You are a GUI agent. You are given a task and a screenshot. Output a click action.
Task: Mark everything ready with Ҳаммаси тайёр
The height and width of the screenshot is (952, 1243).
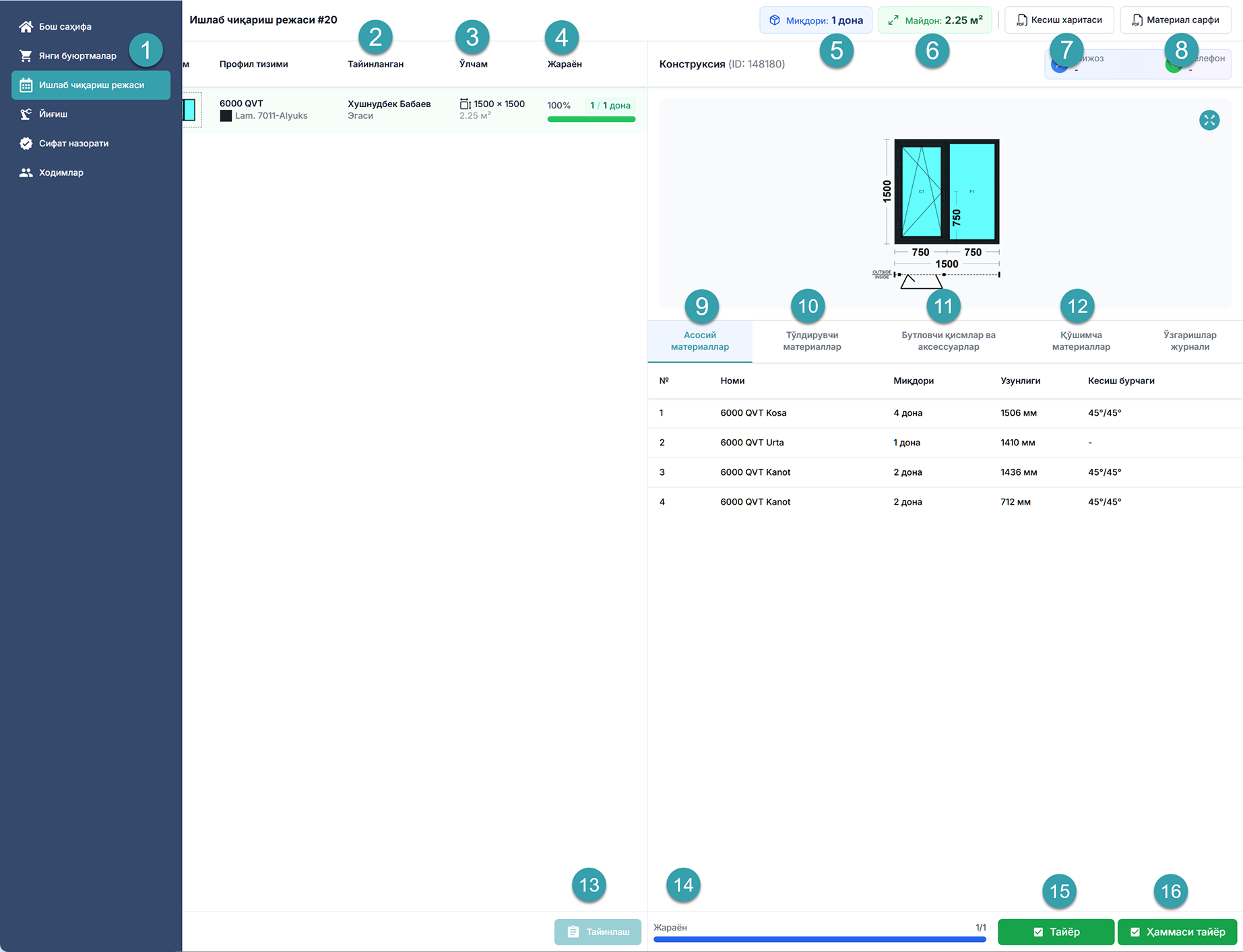(x=1177, y=932)
